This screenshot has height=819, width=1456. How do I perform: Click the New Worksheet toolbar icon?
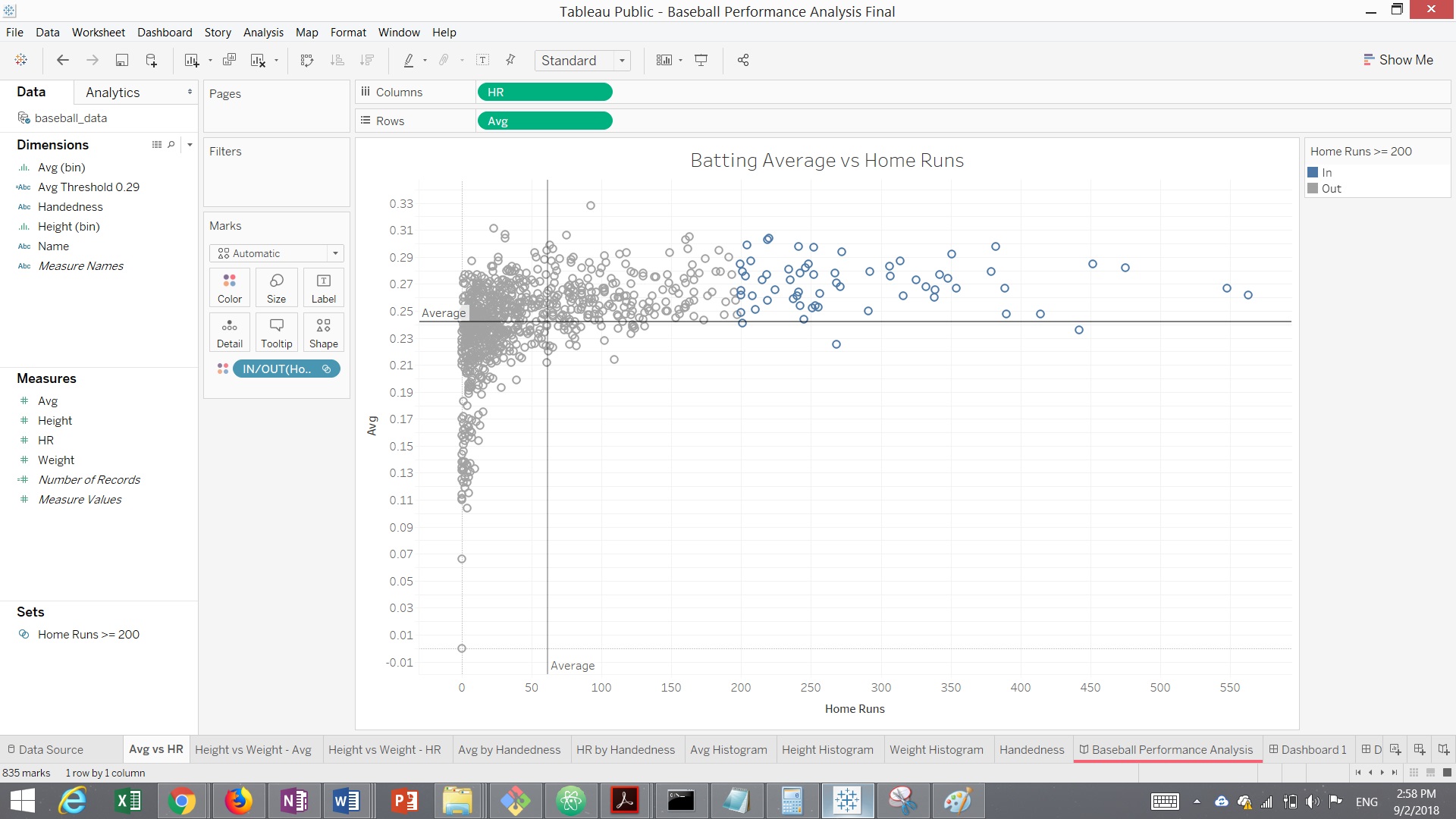[191, 60]
